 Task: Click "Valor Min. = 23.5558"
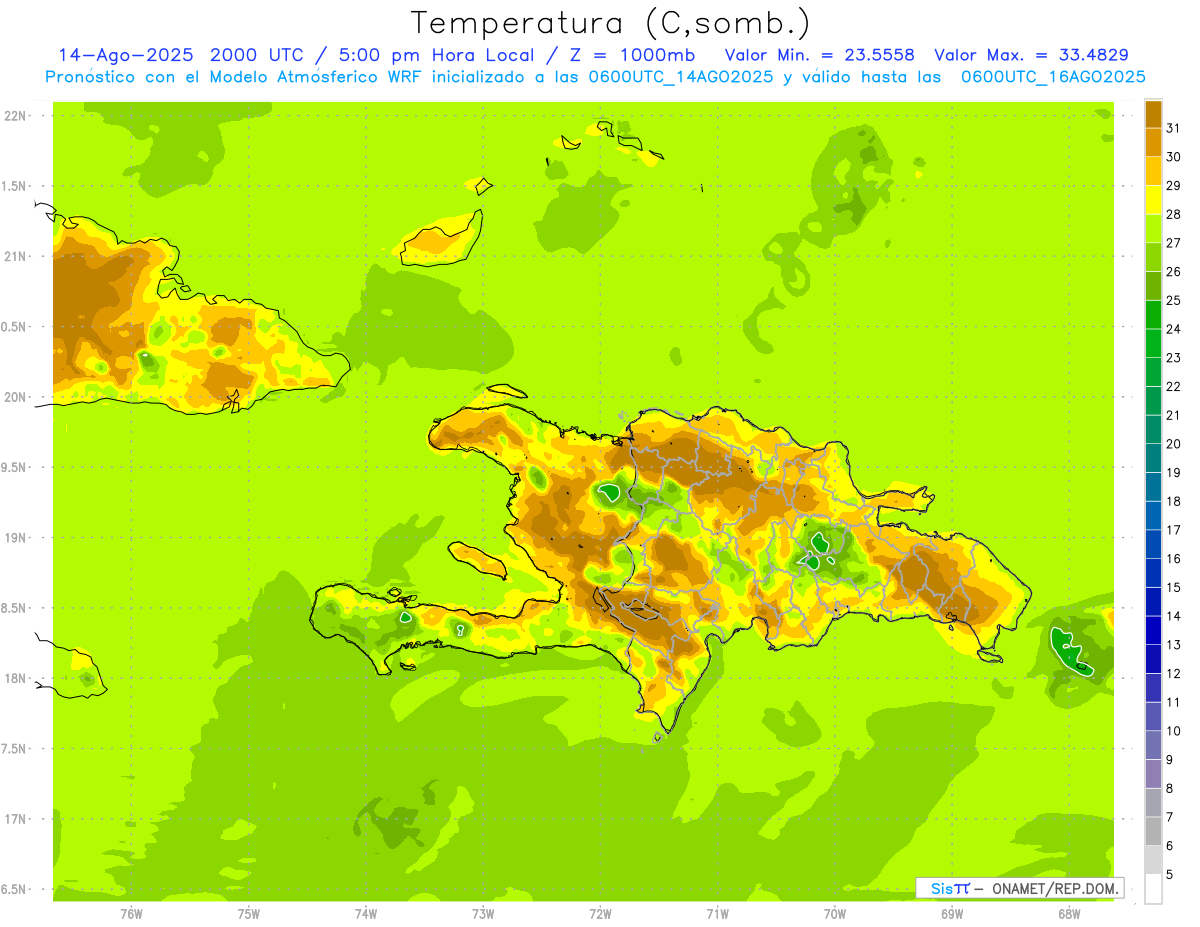pos(818,55)
